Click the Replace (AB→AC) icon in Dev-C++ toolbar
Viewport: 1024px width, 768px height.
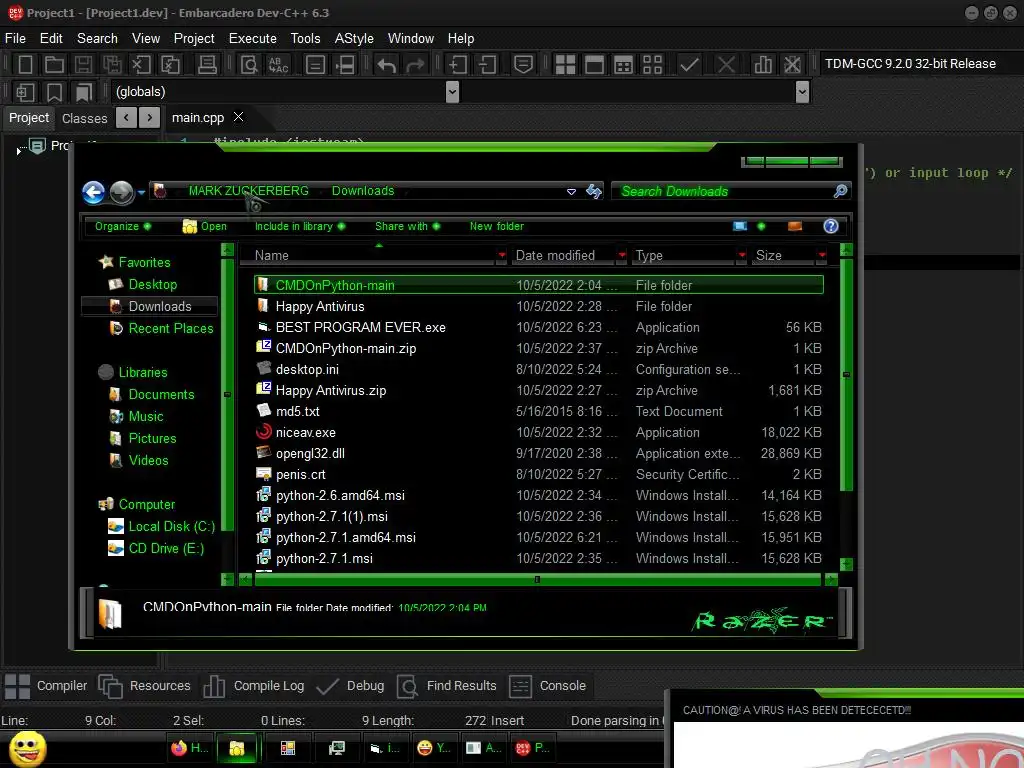click(278, 64)
